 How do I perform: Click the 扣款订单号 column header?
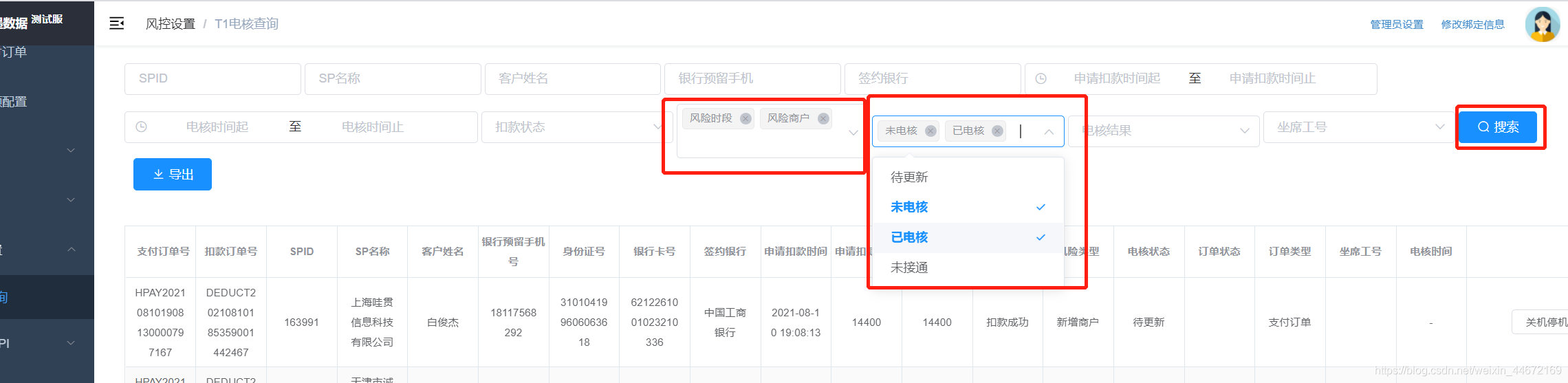pyautogui.click(x=231, y=252)
